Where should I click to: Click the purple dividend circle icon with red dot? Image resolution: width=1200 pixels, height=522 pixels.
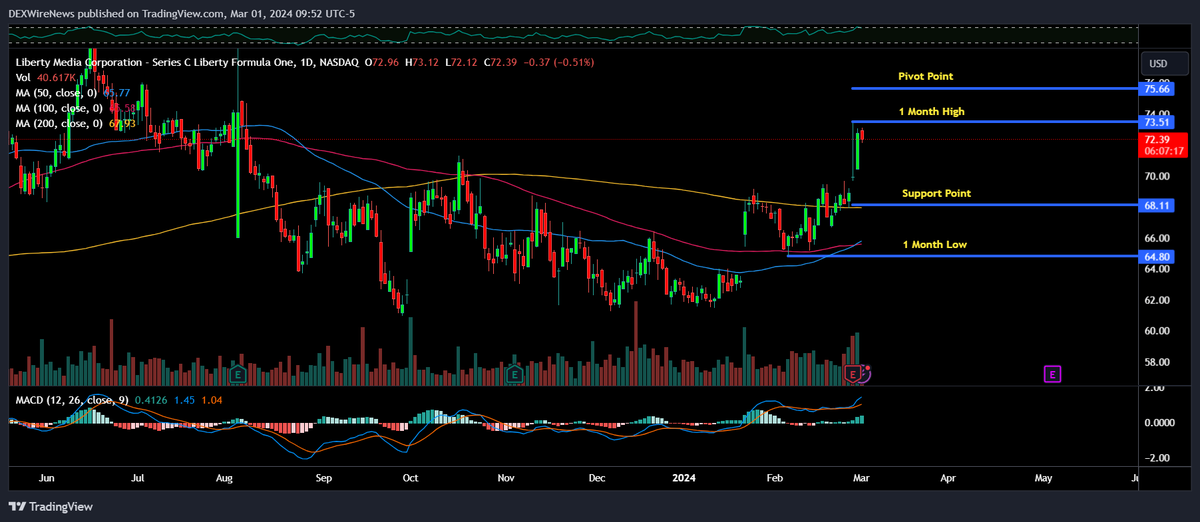point(866,373)
